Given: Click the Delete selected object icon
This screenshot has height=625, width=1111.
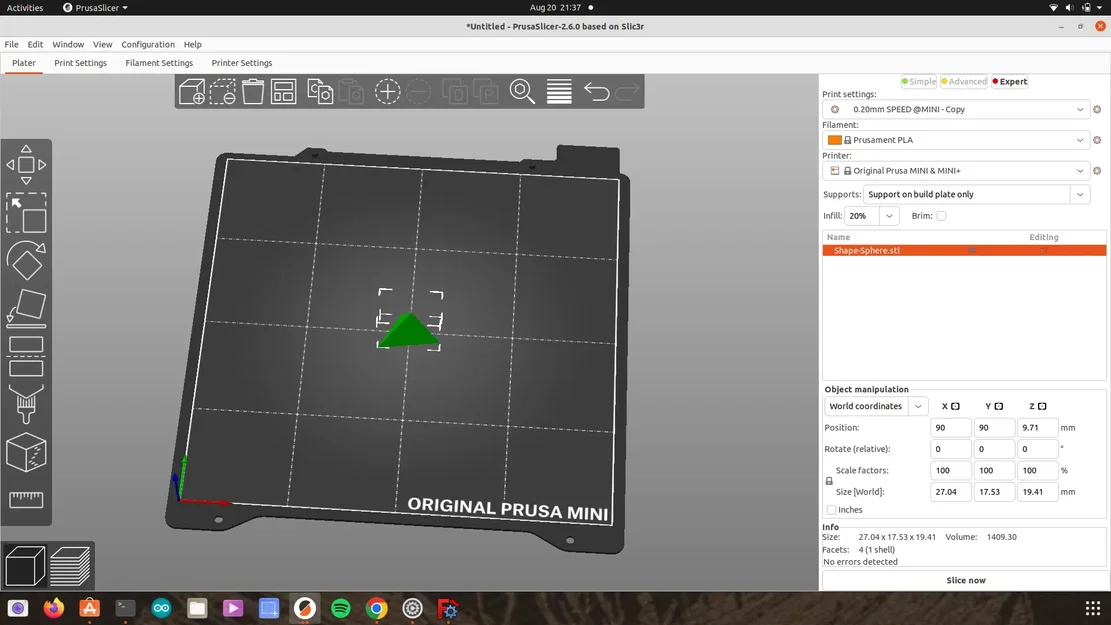Looking at the screenshot, I should pos(222,92).
